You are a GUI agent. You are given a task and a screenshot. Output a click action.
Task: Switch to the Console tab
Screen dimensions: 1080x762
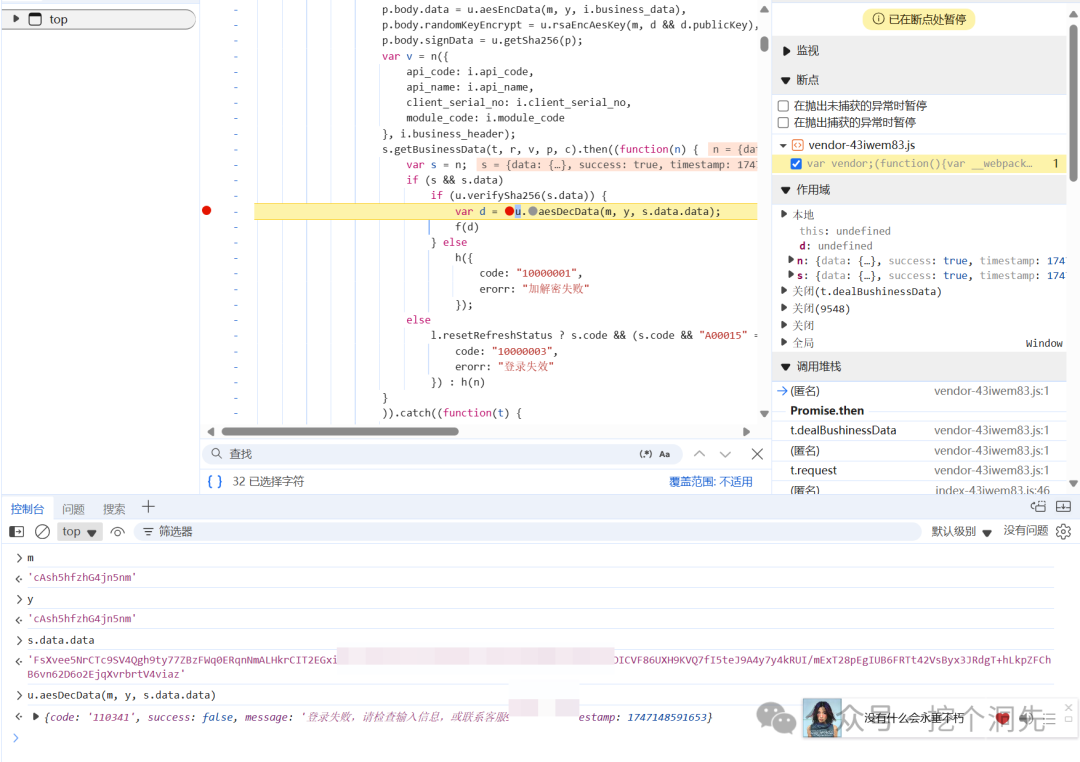[28, 509]
